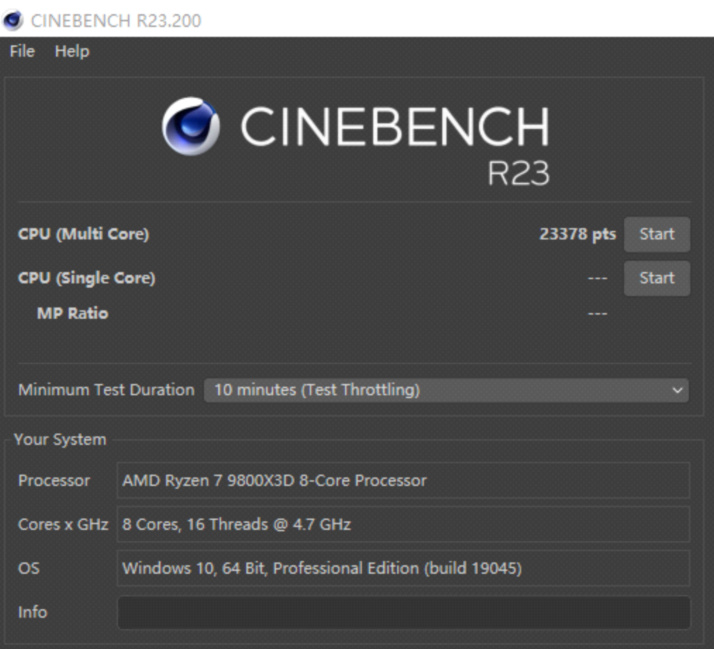Image resolution: width=714 pixels, height=649 pixels.
Task: Open the Minimum Test Duration dropdown
Action: click(x=446, y=390)
